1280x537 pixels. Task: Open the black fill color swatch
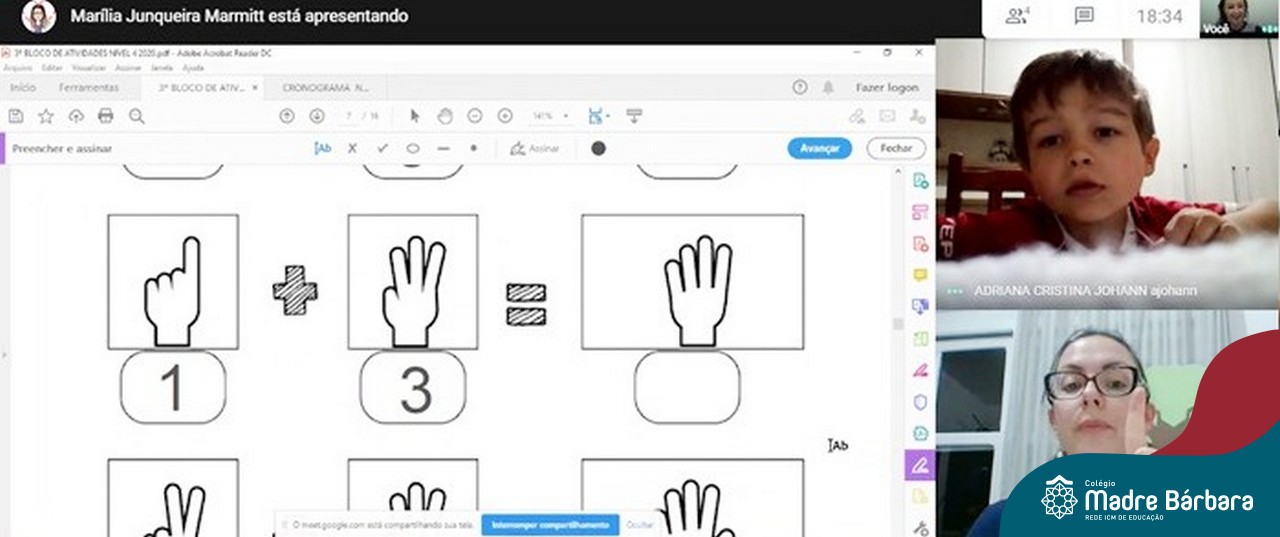click(598, 148)
